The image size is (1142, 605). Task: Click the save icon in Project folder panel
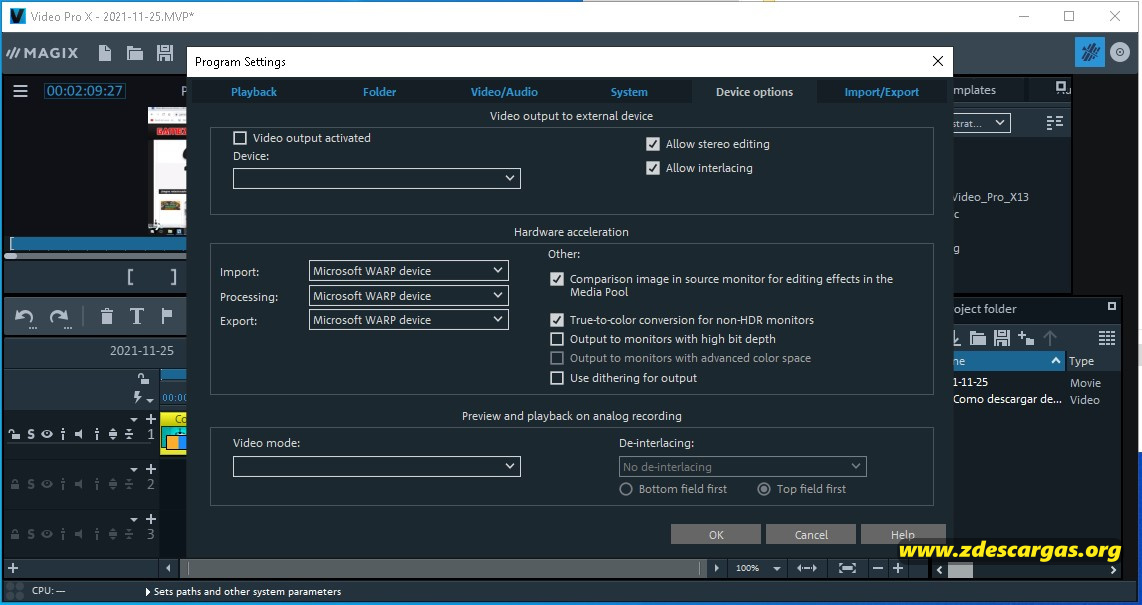pyautogui.click(x=1001, y=338)
